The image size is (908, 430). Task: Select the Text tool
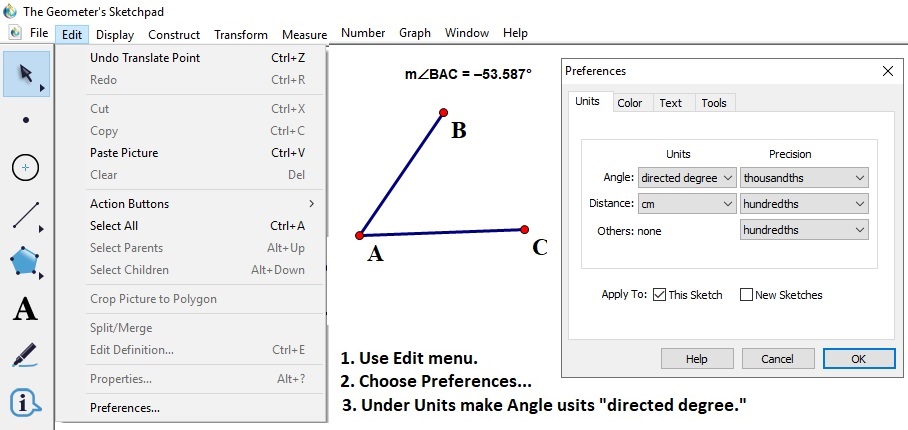(26, 309)
